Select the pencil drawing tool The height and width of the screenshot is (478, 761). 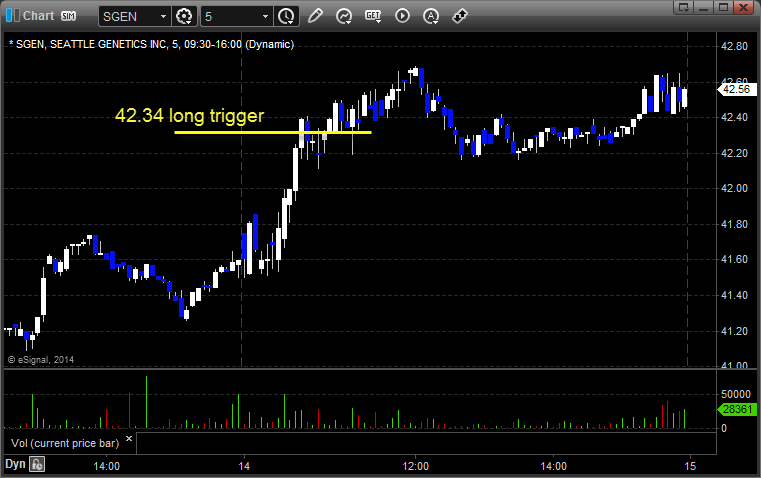pos(315,16)
